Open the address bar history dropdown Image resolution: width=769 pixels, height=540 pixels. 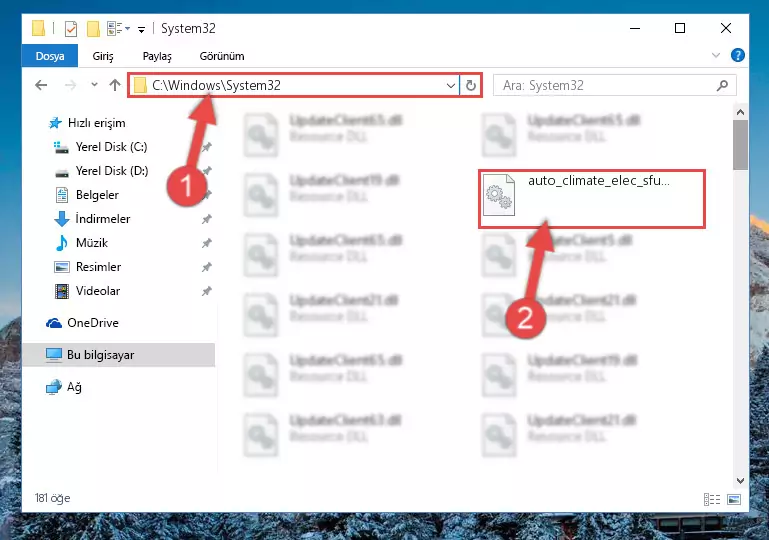[451, 86]
